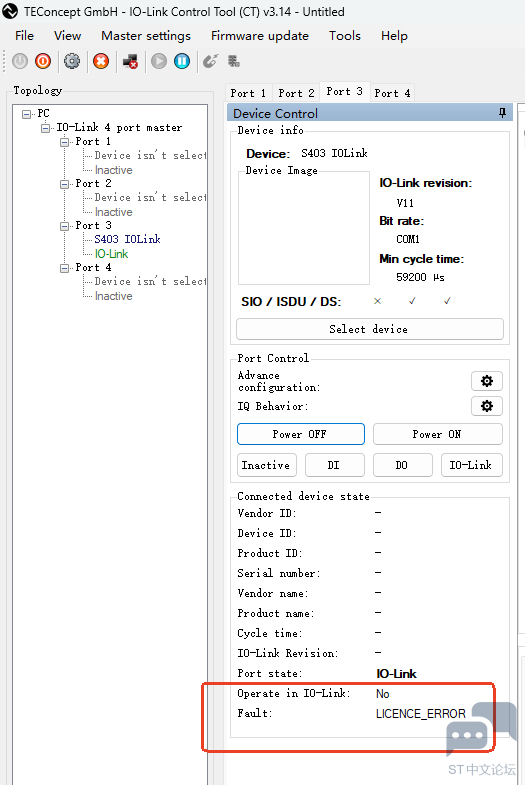The height and width of the screenshot is (785, 525).
Task: Click the blue pause toolbar icon
Action: (182, 62)
